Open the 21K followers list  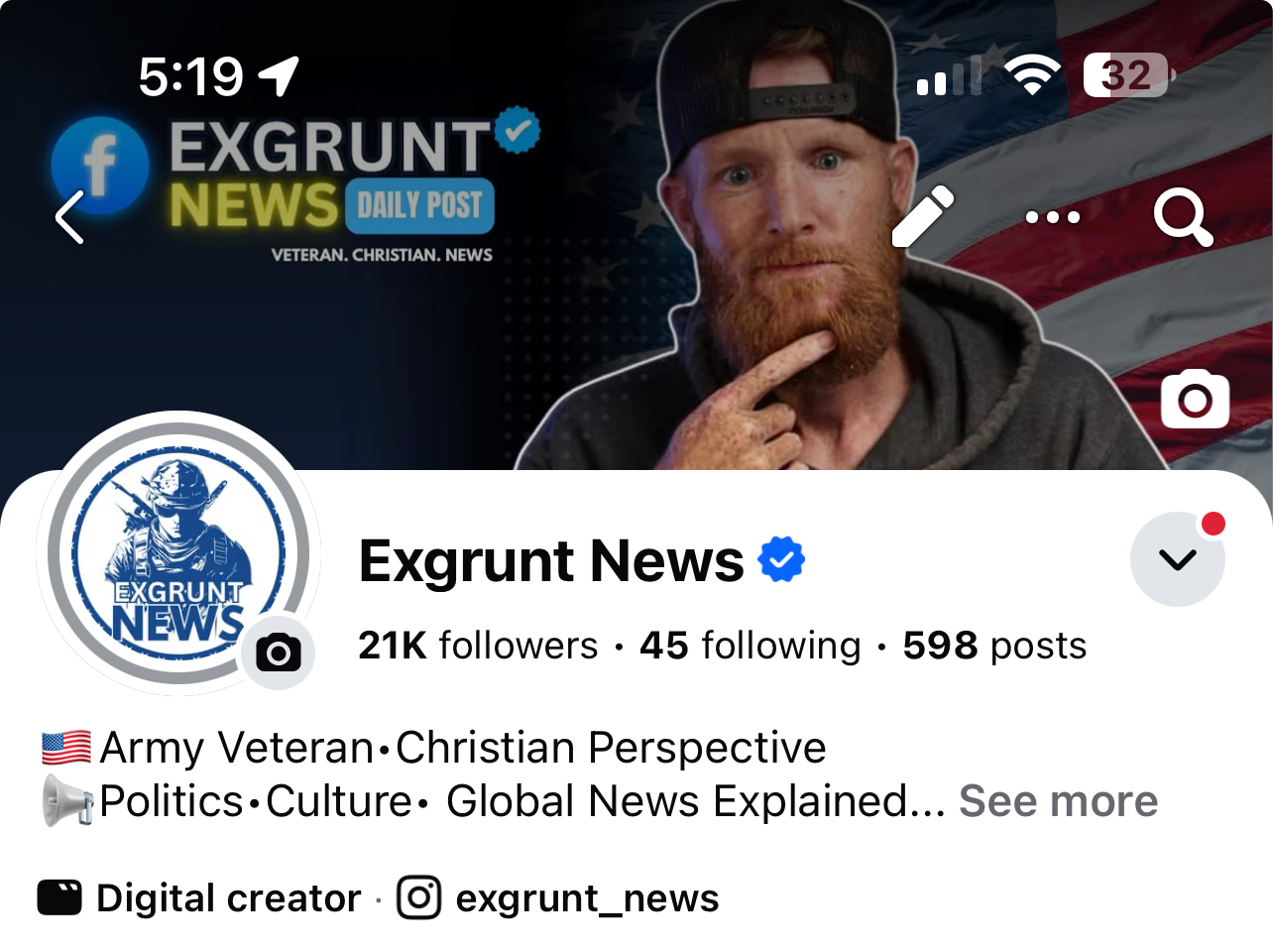click(478, 646)
